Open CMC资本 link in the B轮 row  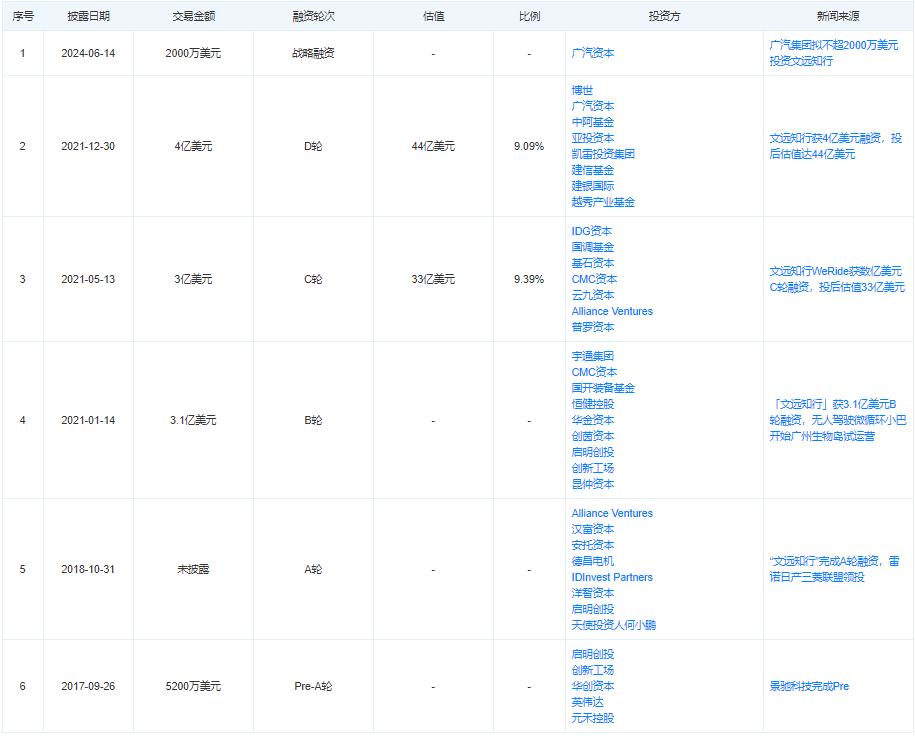[x=594, y=372]
